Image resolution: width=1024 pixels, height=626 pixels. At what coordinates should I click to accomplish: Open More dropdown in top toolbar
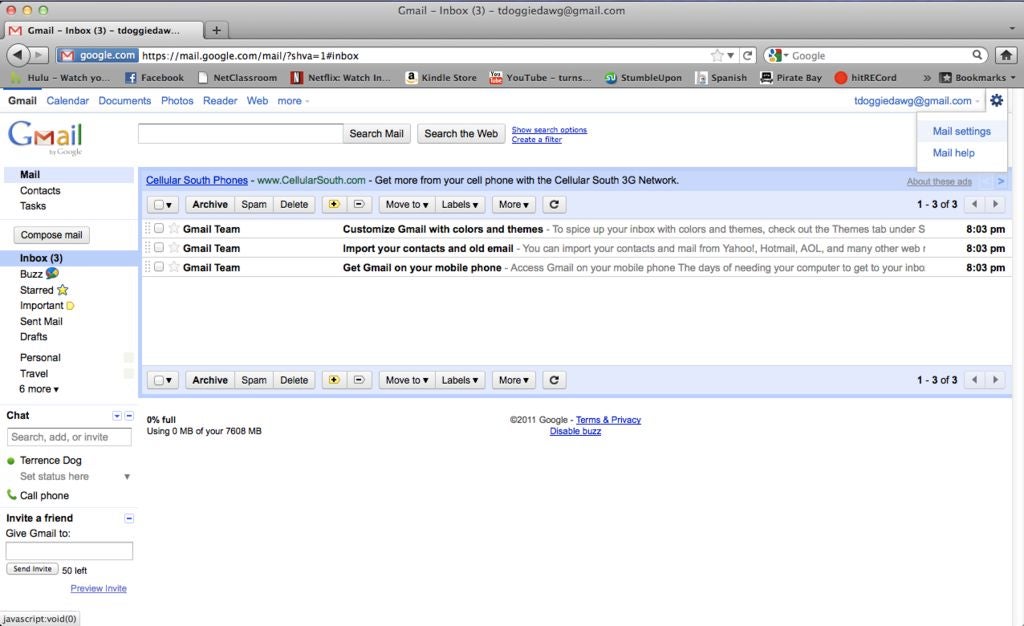(513, 204)
